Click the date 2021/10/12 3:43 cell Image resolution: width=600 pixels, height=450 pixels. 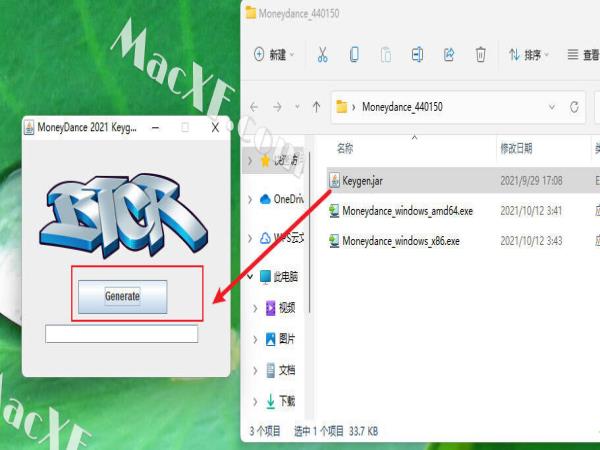532,241
